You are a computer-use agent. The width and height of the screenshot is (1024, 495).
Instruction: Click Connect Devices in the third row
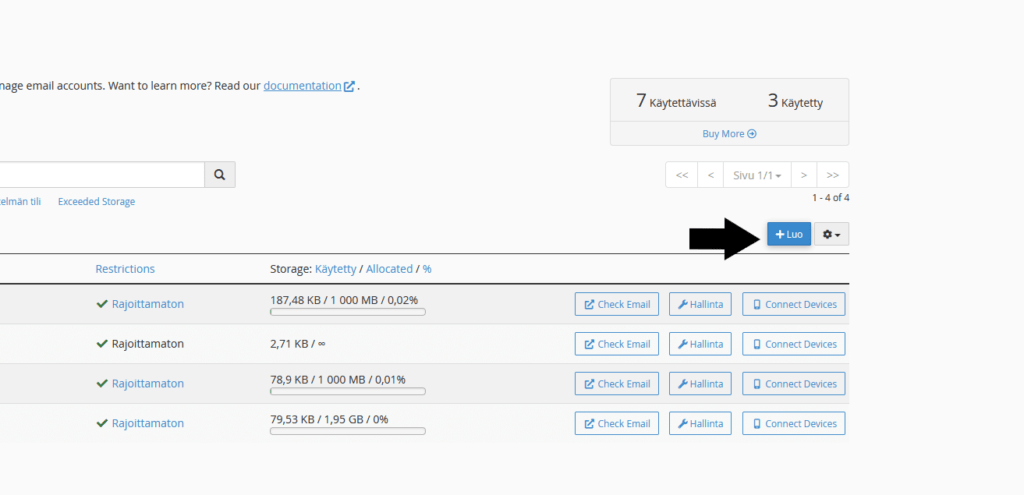click(793, 384)
